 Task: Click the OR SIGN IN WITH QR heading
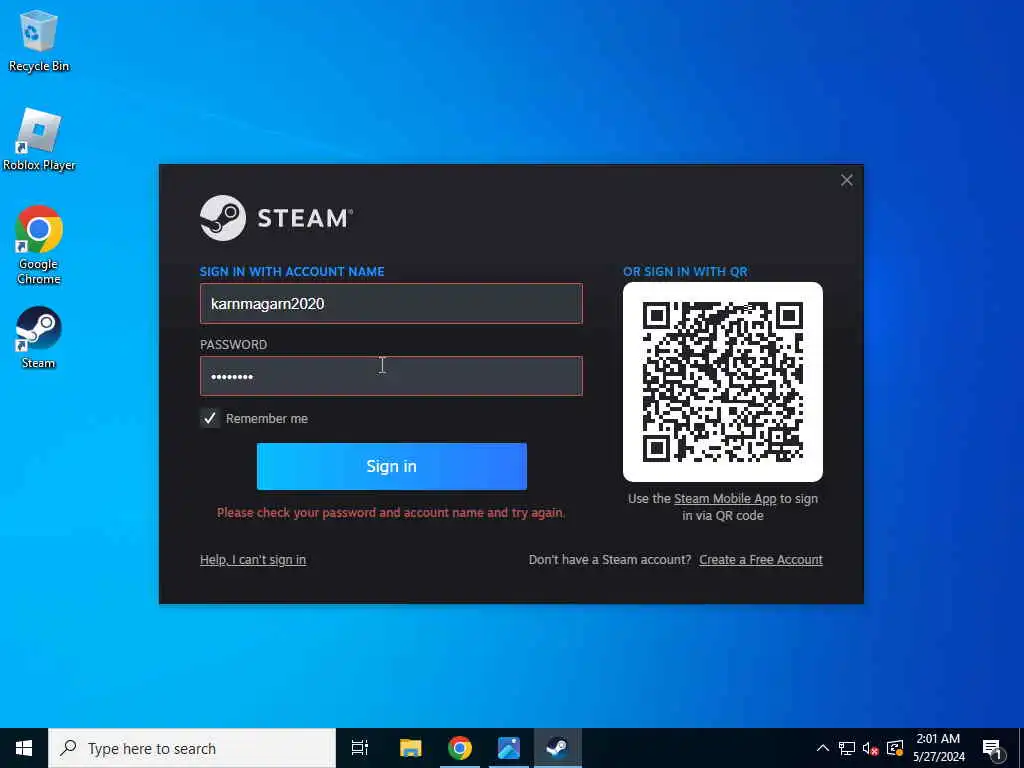[x=685, y=272]
